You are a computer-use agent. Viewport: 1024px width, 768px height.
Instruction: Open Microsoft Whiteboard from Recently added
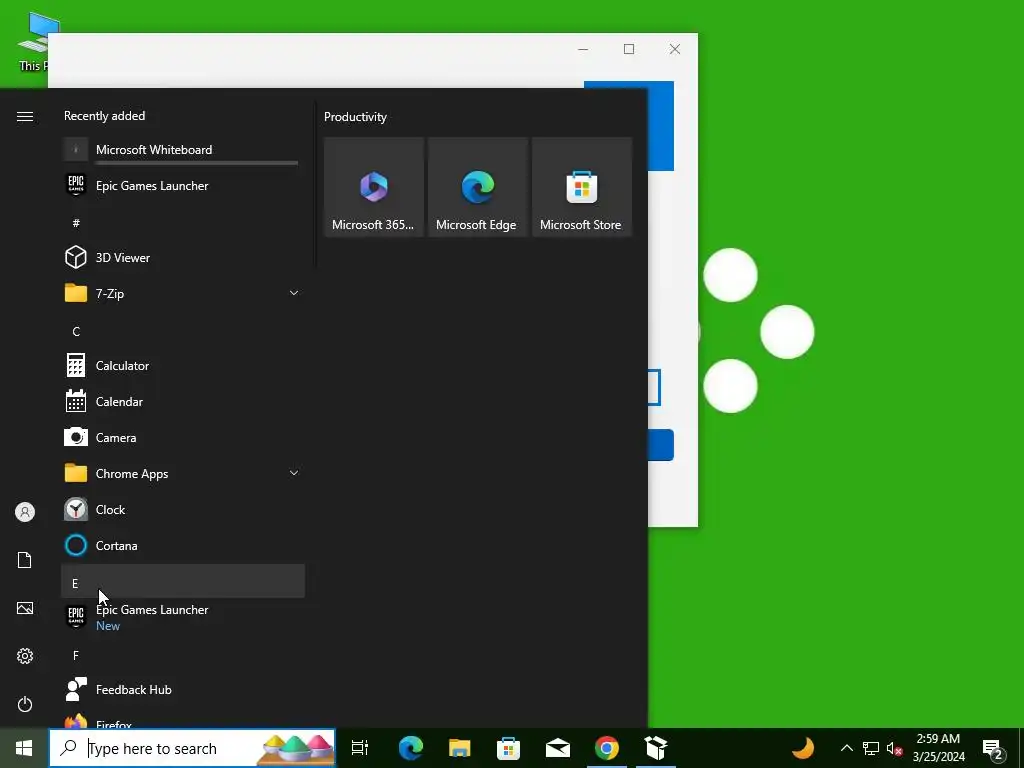tap(182, 150)
